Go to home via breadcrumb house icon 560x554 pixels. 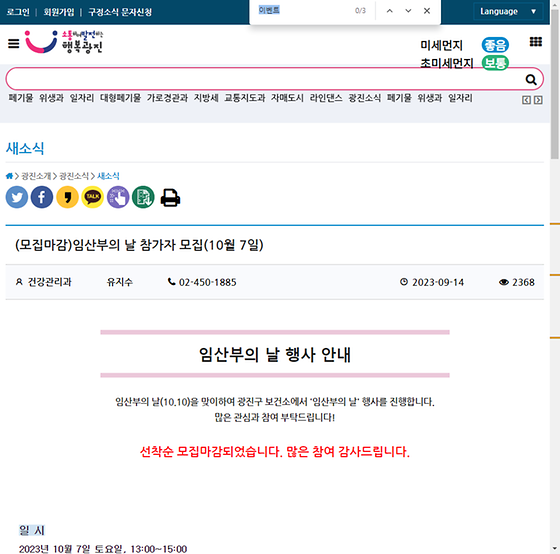click(x=9, y=176)
